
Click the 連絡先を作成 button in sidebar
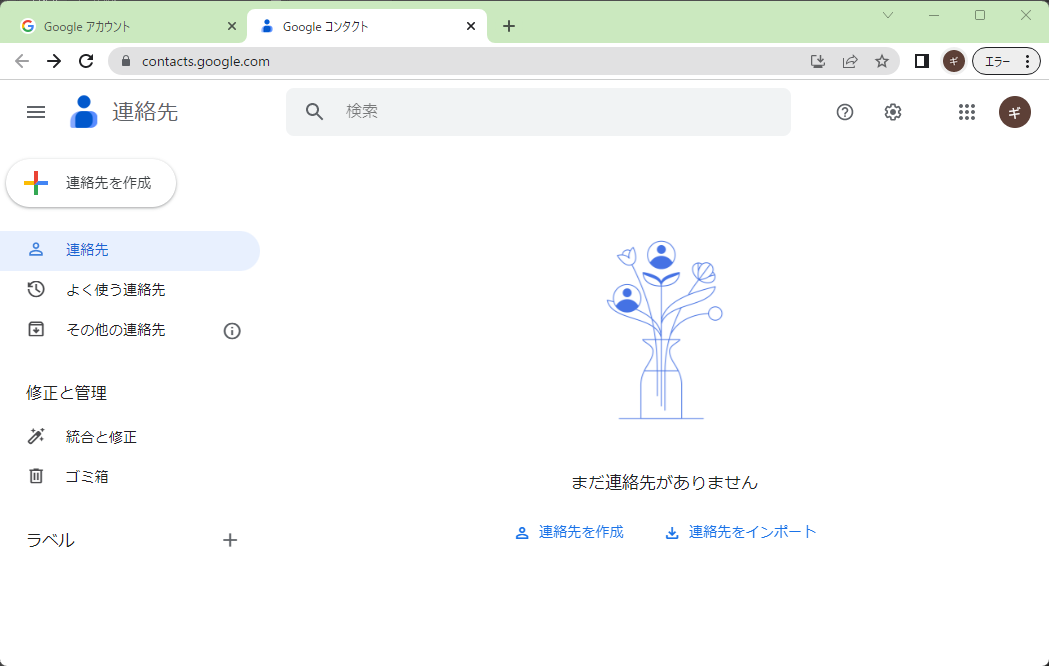click(x=91, y=183)
